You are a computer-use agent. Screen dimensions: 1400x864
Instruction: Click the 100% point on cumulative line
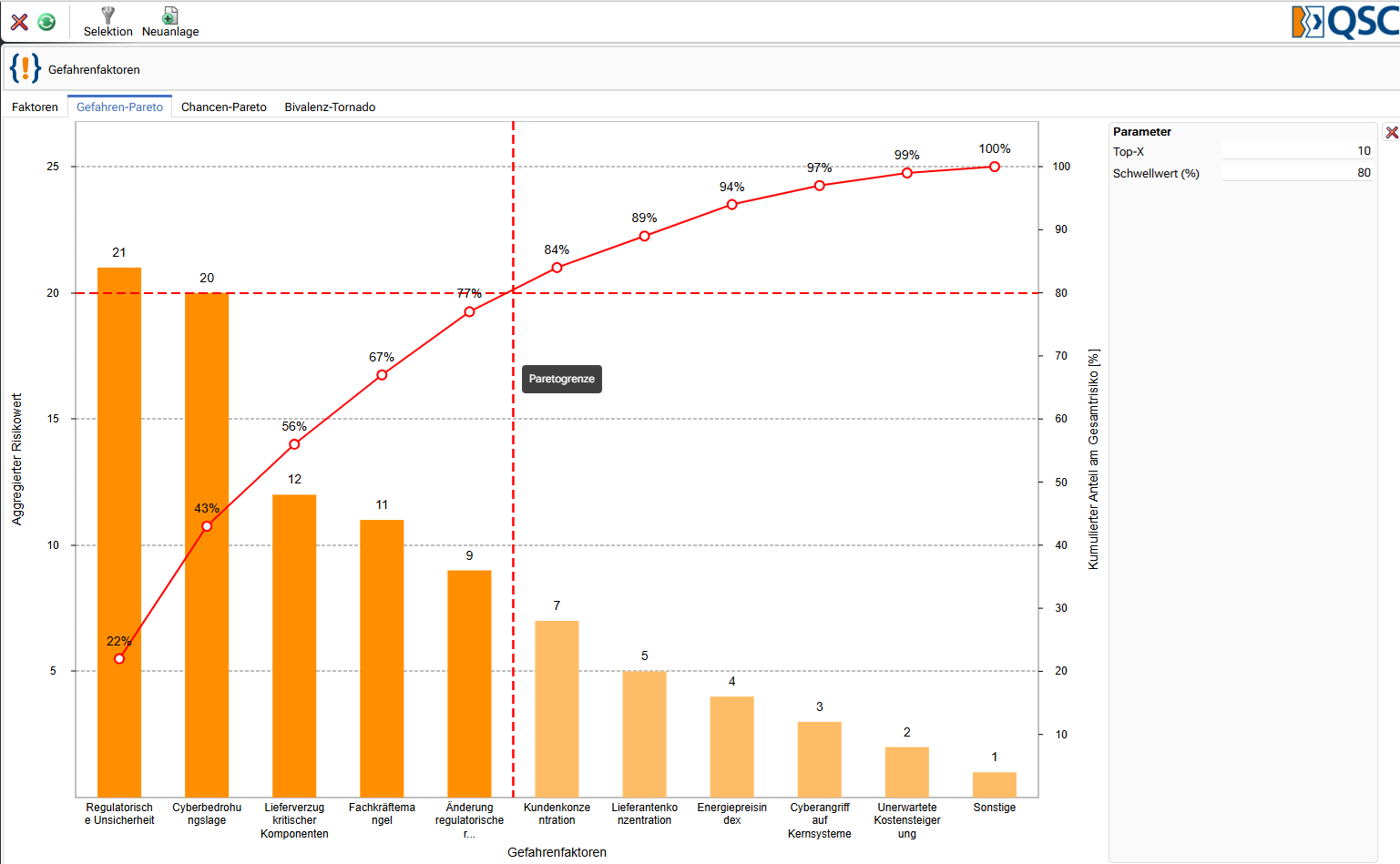point(995,167)
